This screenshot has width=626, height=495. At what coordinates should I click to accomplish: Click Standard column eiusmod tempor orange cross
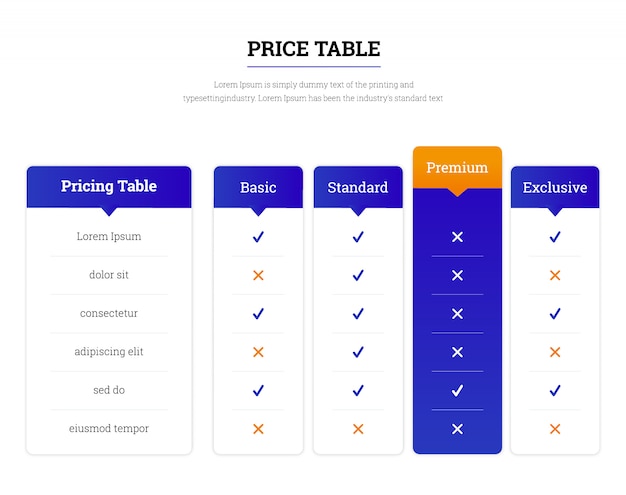pyautogui.click(x=358, y=429)
